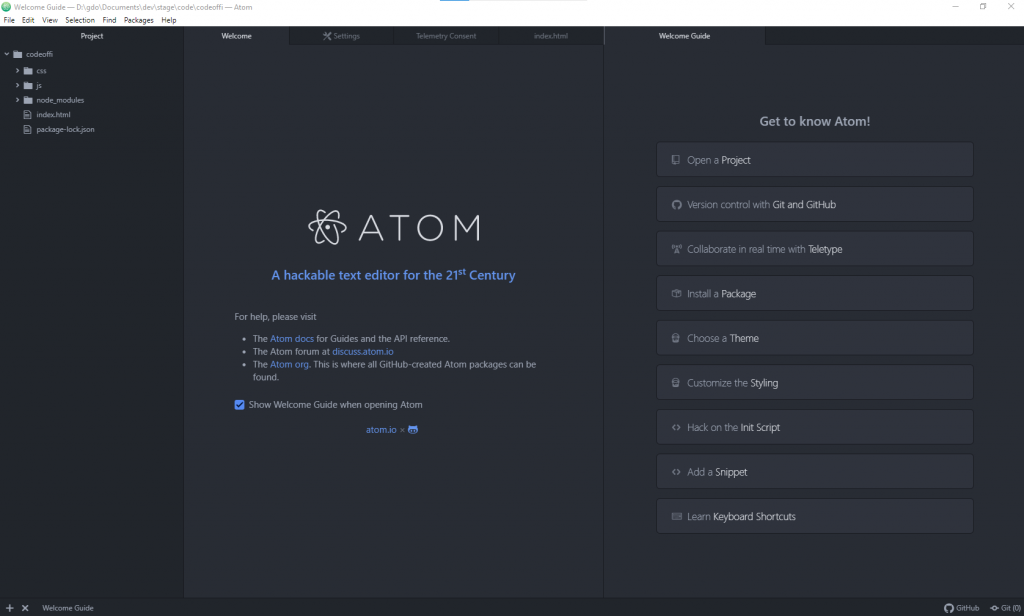Expand the Install a Package section
This screenshot has height=616, width=1024.
(814, 293)
